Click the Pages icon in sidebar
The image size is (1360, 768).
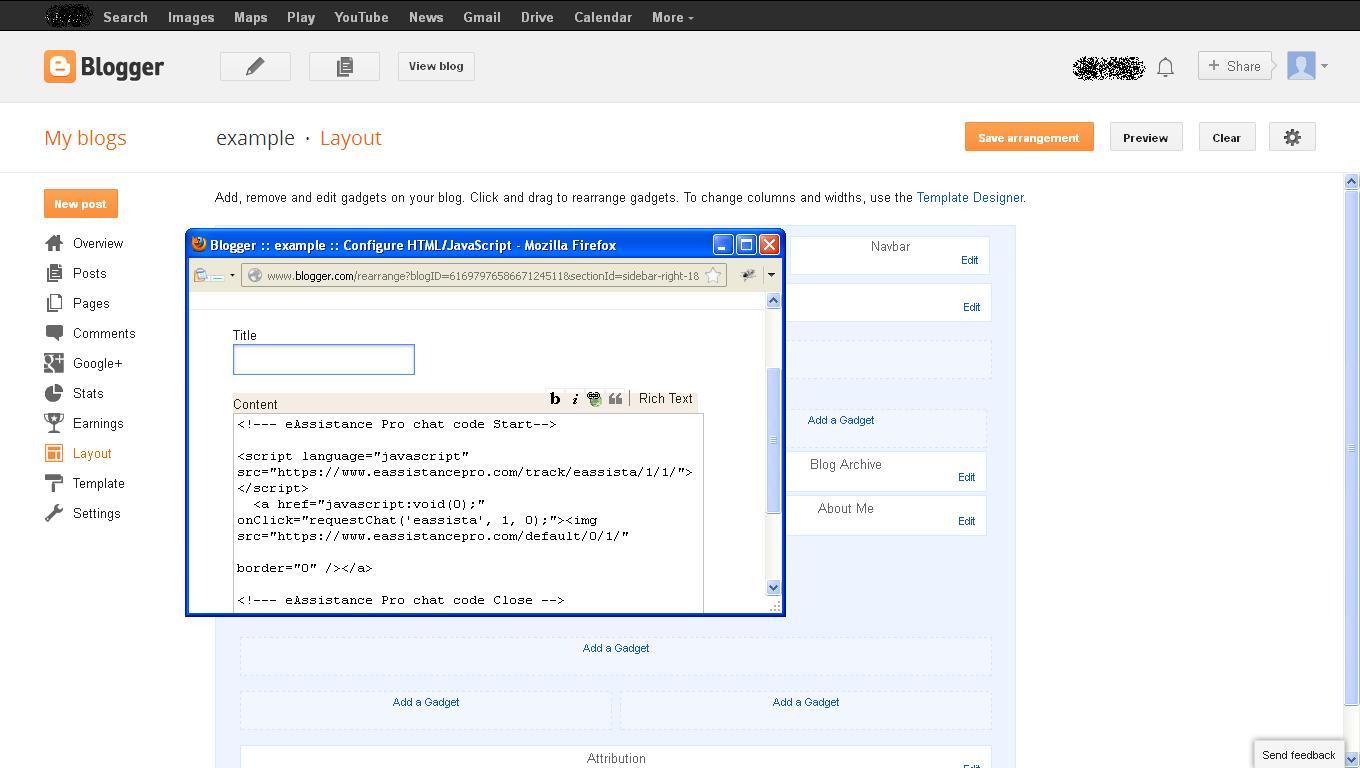54,303
